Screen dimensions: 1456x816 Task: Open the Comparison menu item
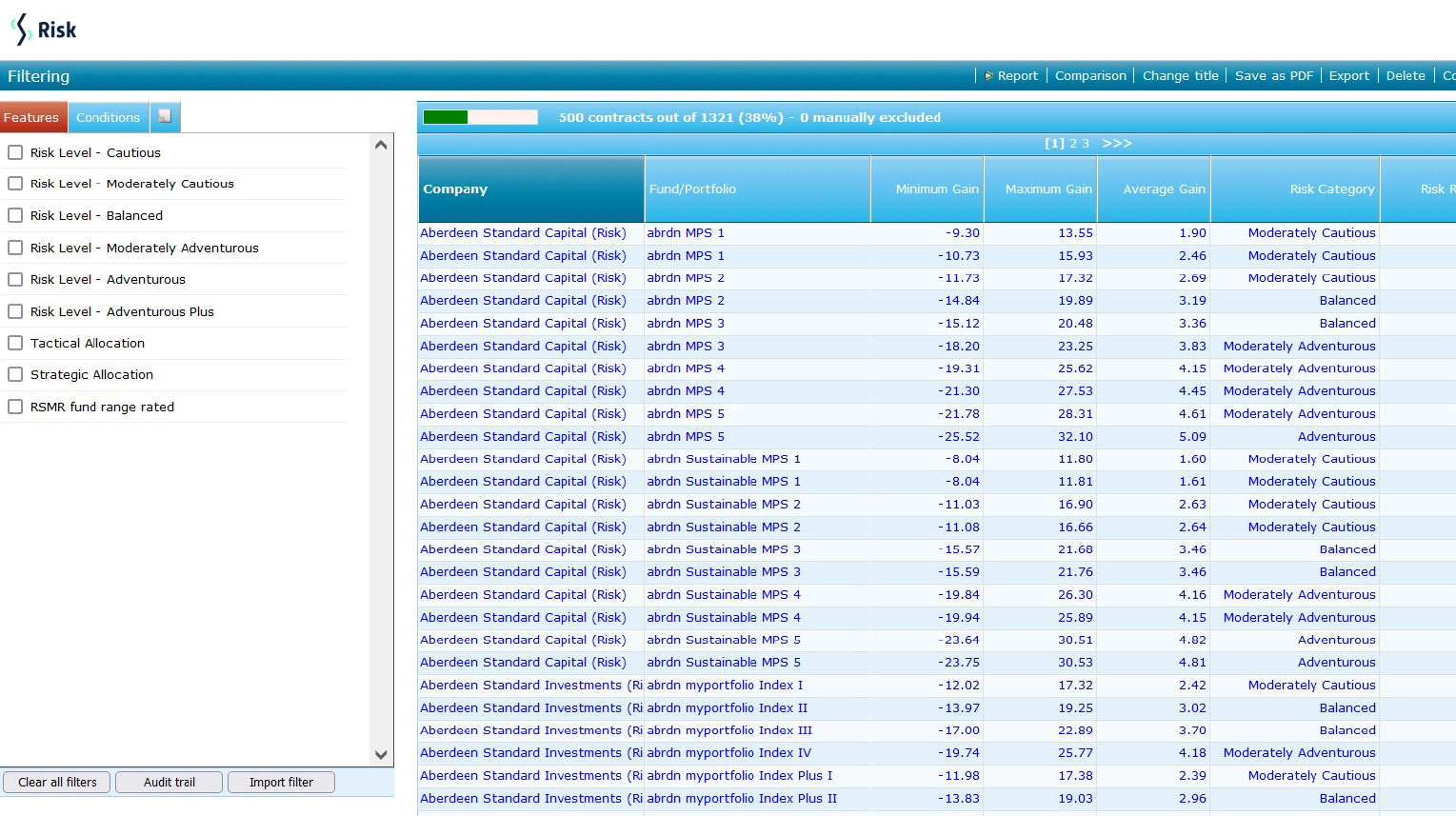pos(1090,75)
